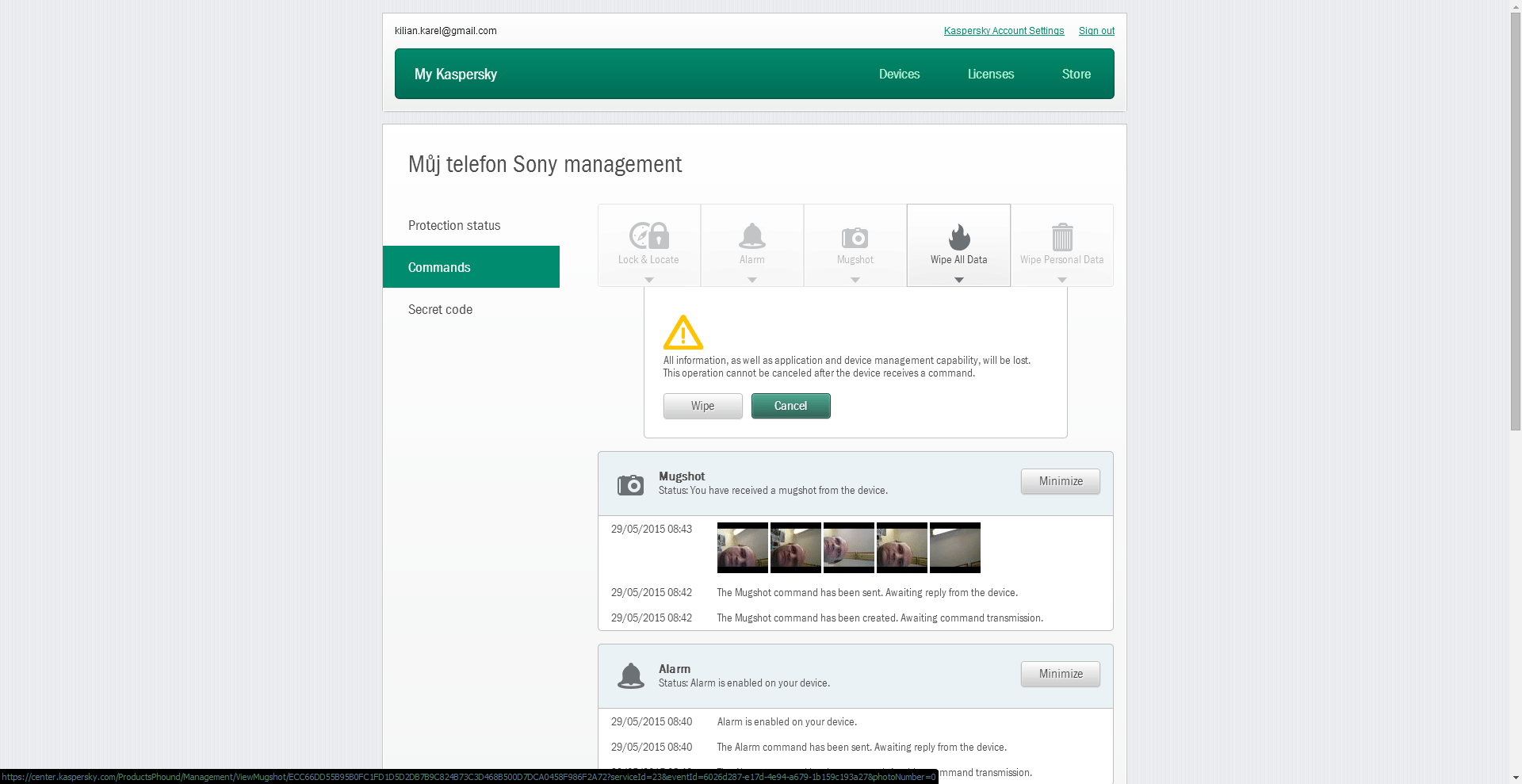Click the yellow warning triangle icon
The width and height of the screenshot is (1522, 784).
coord(683,333)
